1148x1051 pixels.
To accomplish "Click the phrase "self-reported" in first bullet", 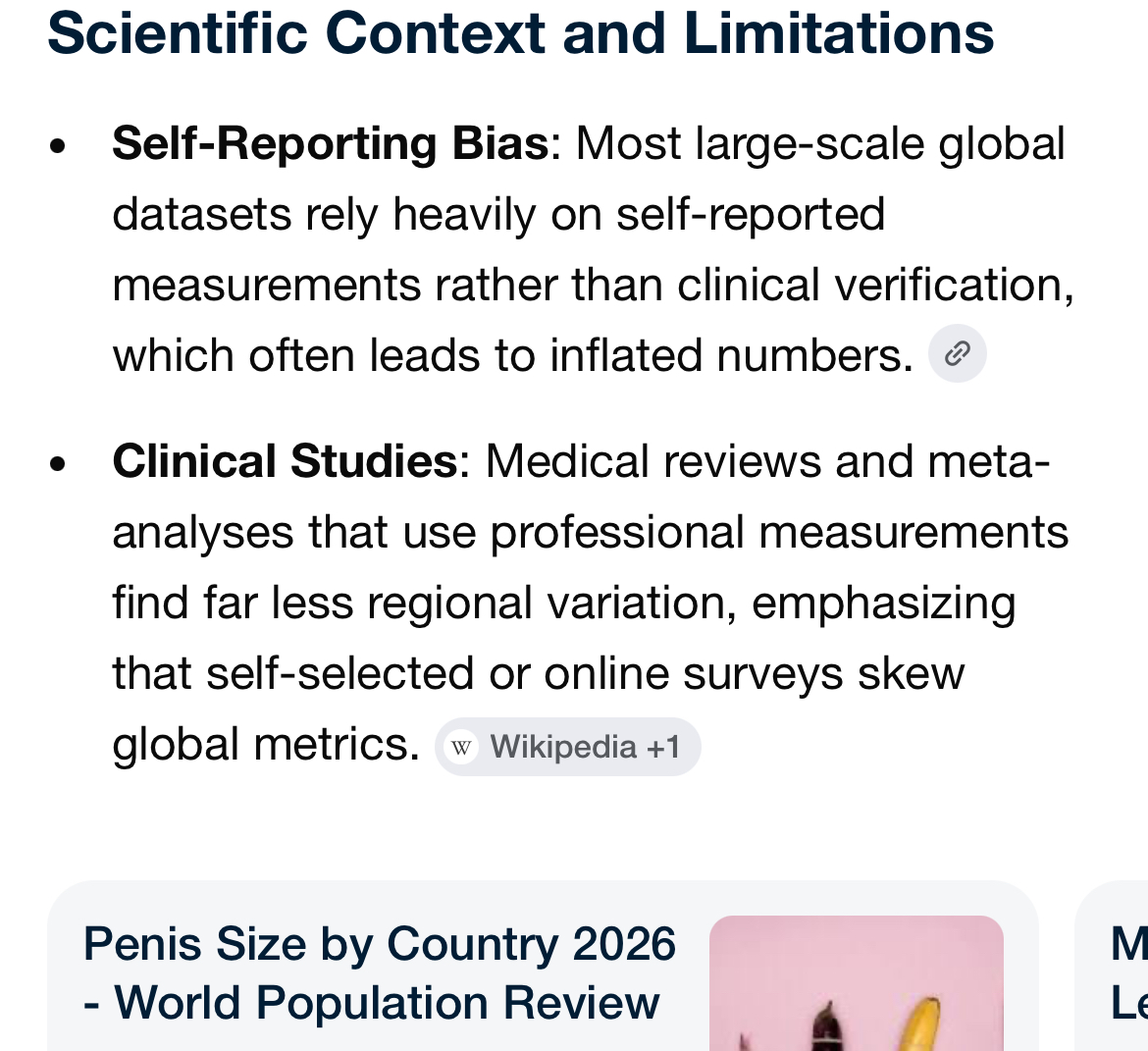I will tap(751, 215).
